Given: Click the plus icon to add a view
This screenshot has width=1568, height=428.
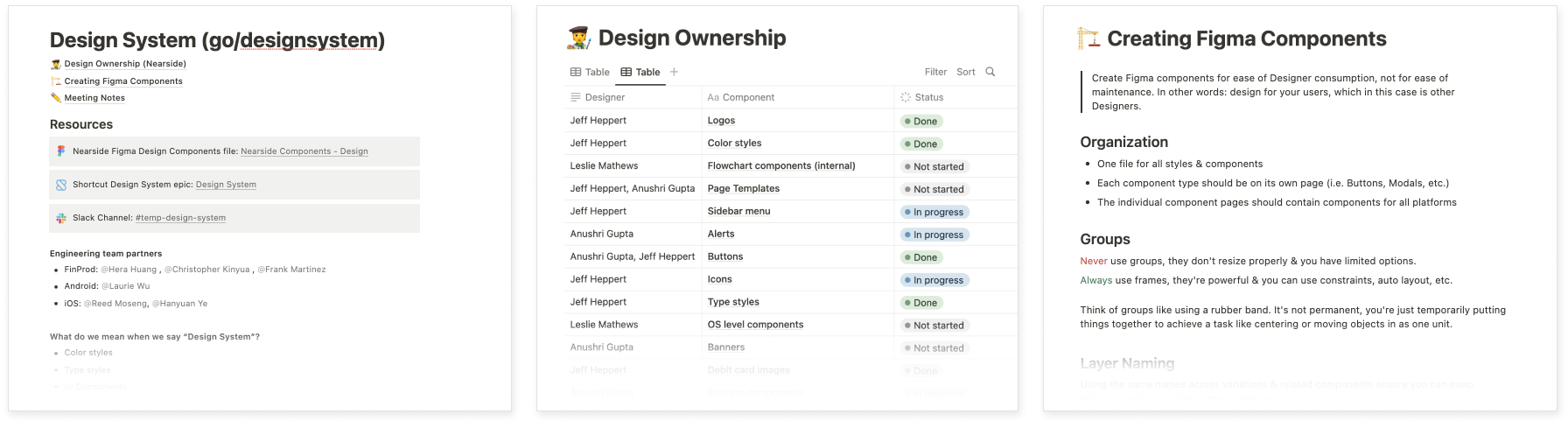Looking at the screenshot, I should coord(674,72).
